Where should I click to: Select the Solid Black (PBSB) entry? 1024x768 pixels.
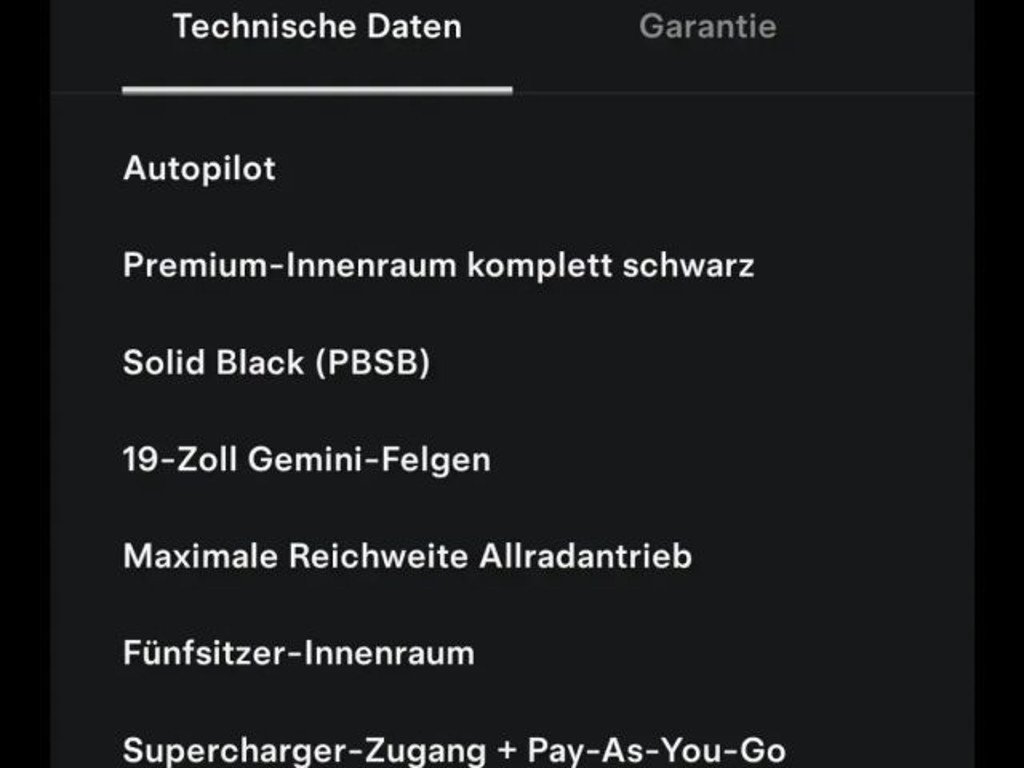(x=276, y=362)
